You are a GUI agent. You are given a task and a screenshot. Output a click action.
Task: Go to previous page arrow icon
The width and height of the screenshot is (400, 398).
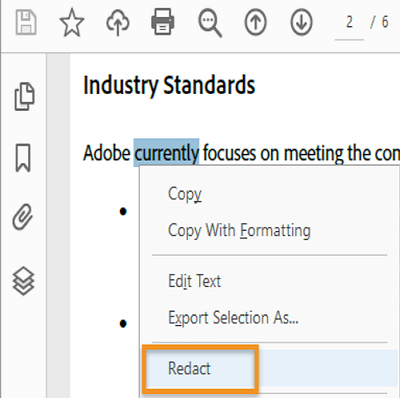point(256,22)
